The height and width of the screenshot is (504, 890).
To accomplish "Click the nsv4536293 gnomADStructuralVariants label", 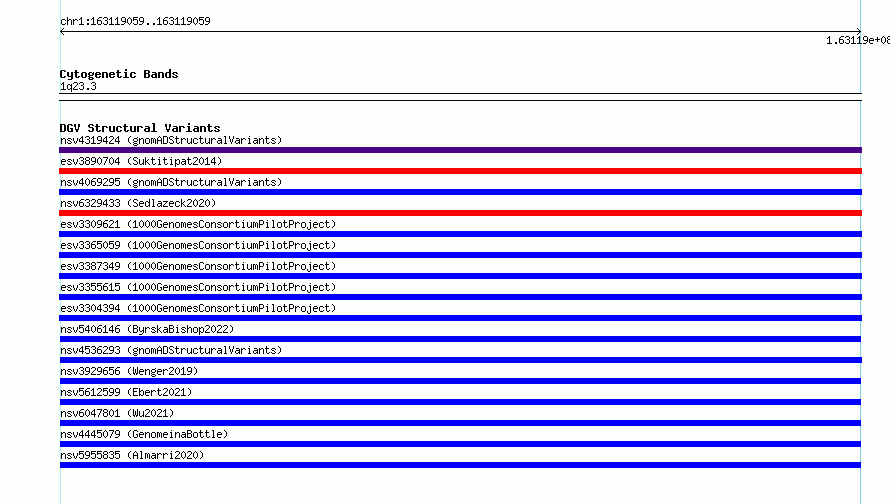I will point(171,350).
